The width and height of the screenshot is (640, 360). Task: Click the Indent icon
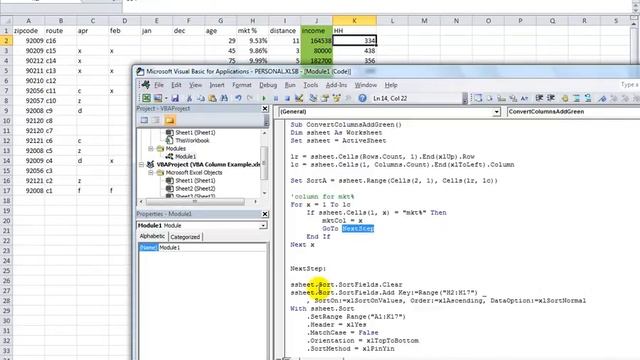pyautogui.click(x=540, y=98)
